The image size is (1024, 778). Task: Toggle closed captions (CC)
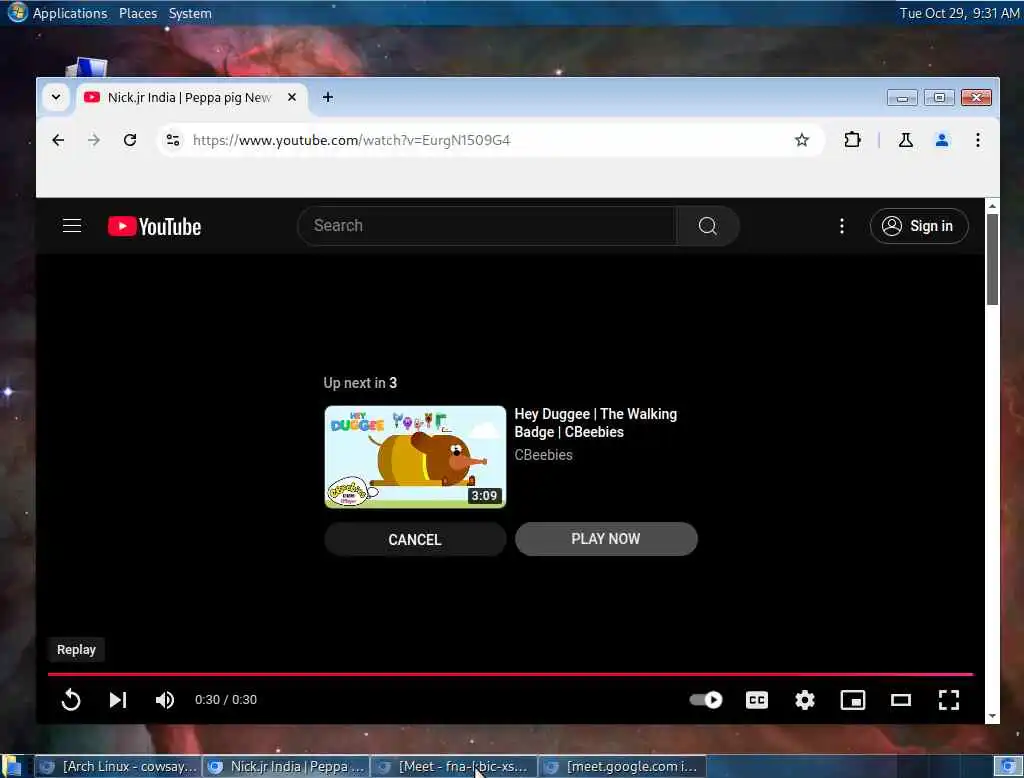coord(757,700)
